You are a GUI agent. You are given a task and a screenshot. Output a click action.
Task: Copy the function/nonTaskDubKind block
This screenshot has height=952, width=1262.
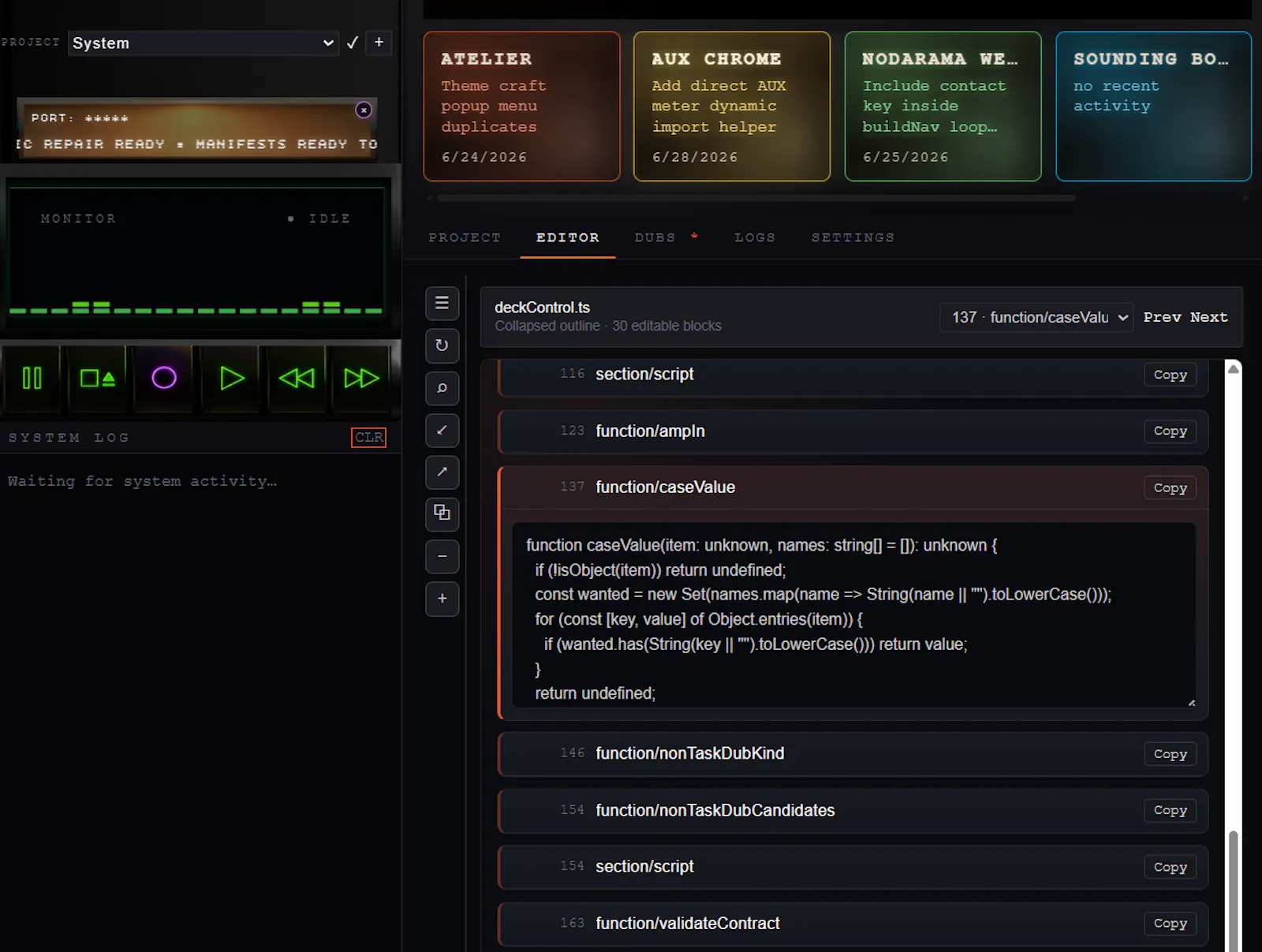coord(1170,753)
